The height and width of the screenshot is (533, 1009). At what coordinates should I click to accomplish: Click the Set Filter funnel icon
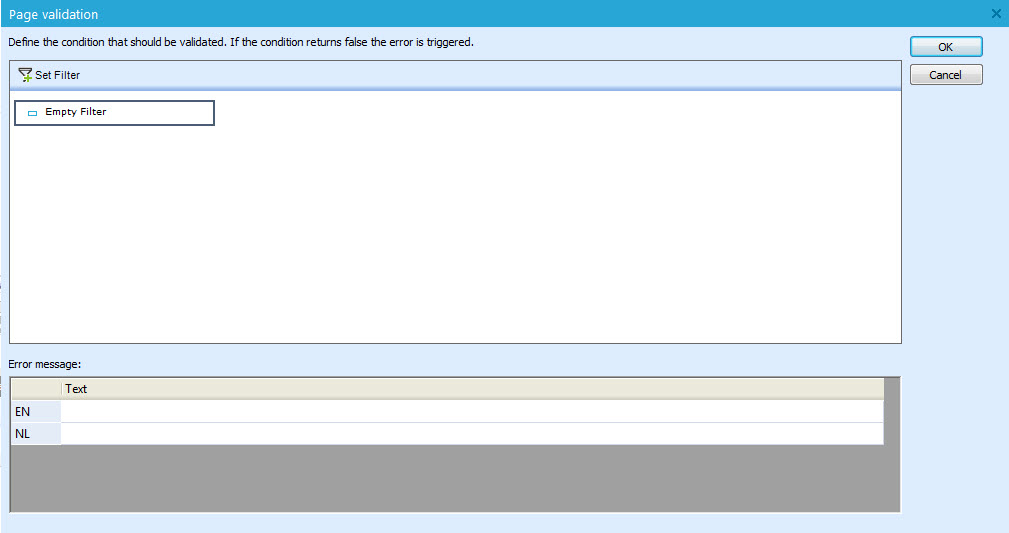click(x=25, y=75)
